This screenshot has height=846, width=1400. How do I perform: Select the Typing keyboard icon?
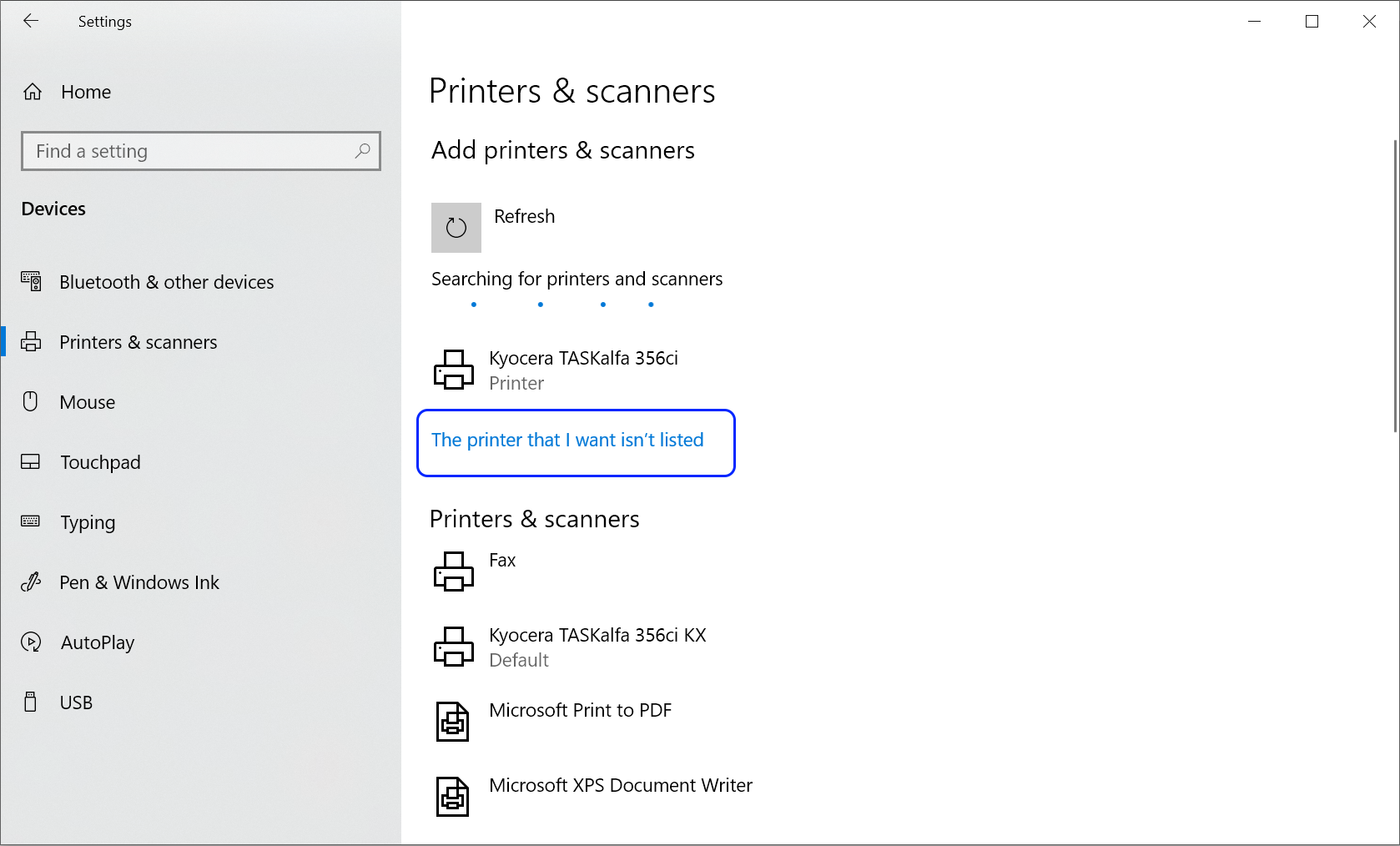[31, 521]
